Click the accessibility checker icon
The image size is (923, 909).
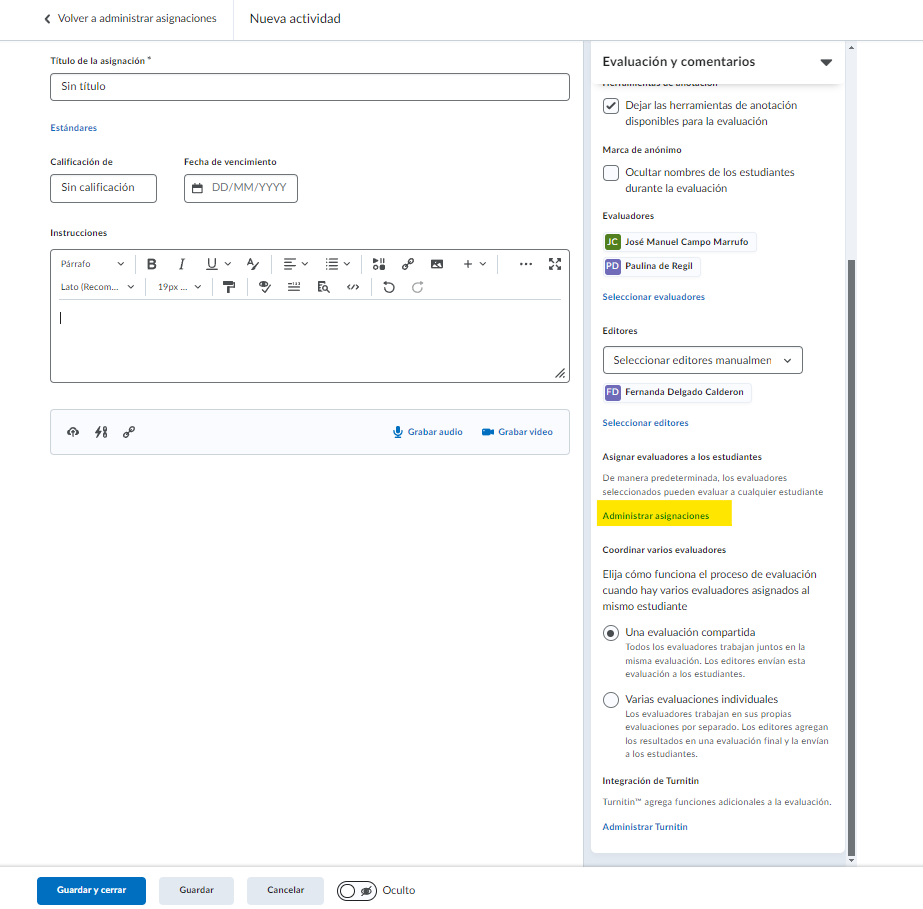[x=265, y=287]
